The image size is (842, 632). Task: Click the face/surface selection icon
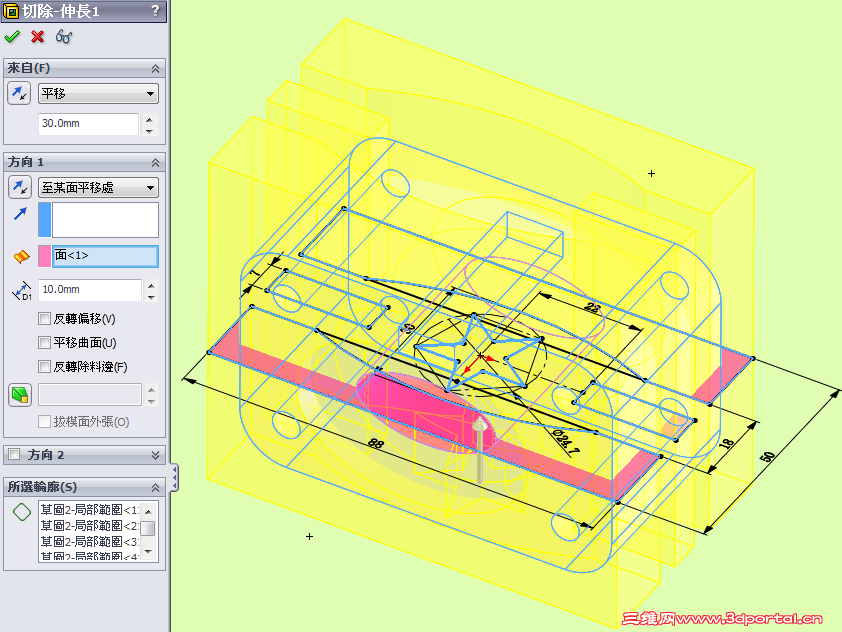[x=21, y=257]
